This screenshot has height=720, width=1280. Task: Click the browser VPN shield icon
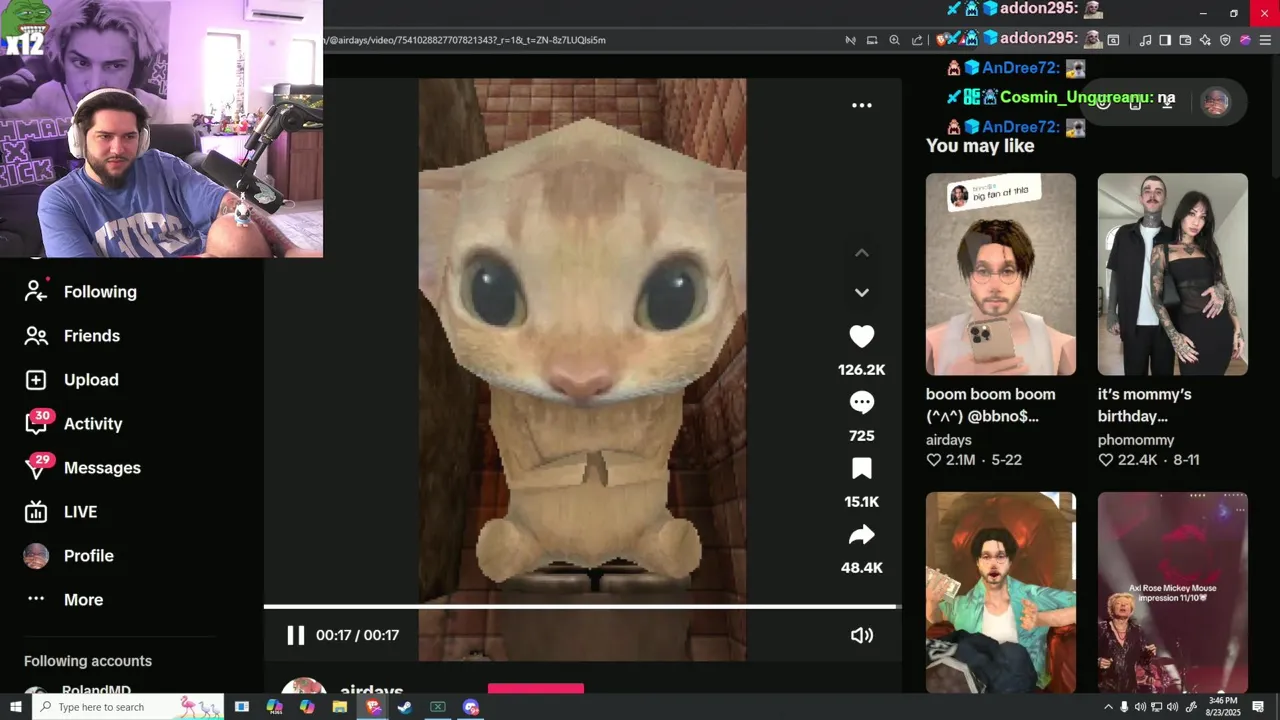point(1225,40)
